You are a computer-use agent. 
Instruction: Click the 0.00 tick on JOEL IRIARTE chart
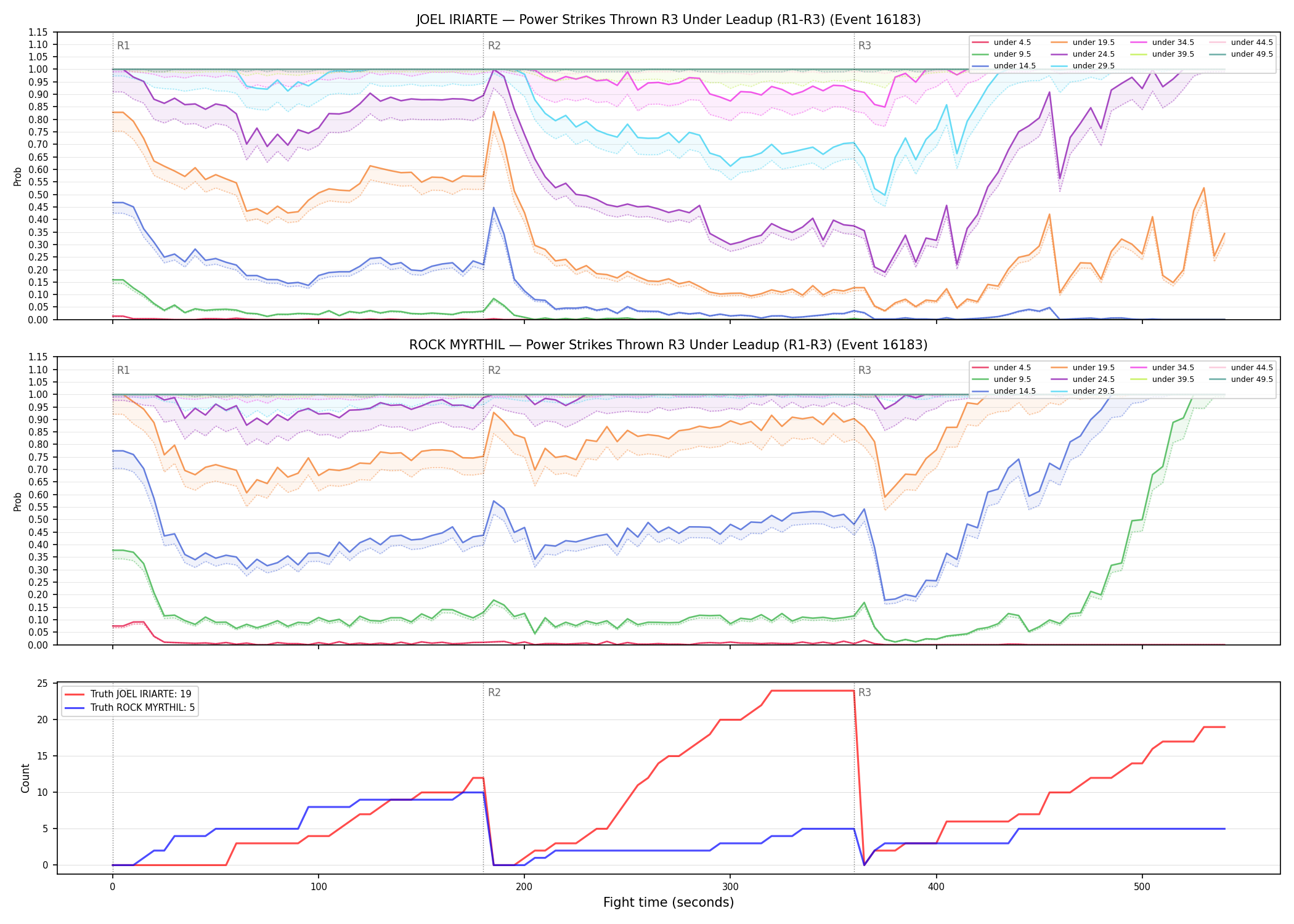[x=38, y=320]
